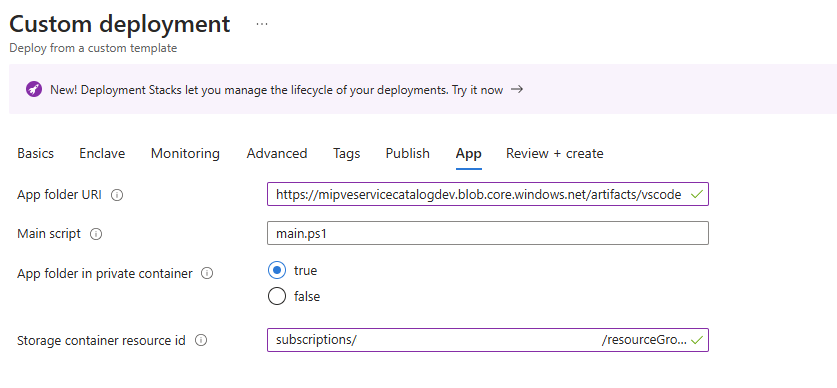Viewport: 837px width, 388px height.
Task: Click the green checkmark in App folder URI
Action: coord(696,194)
